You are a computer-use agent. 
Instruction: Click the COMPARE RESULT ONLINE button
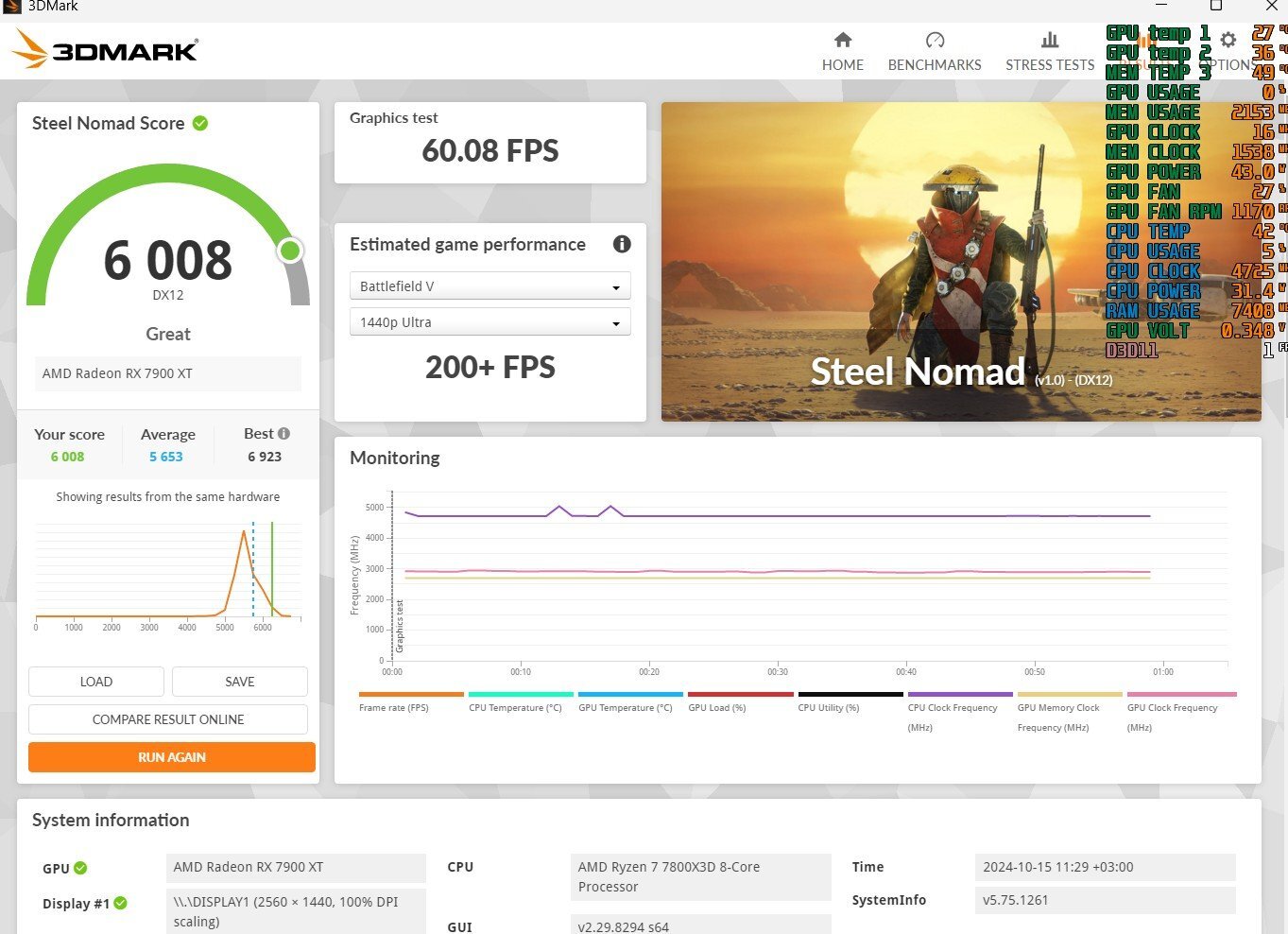168,719
